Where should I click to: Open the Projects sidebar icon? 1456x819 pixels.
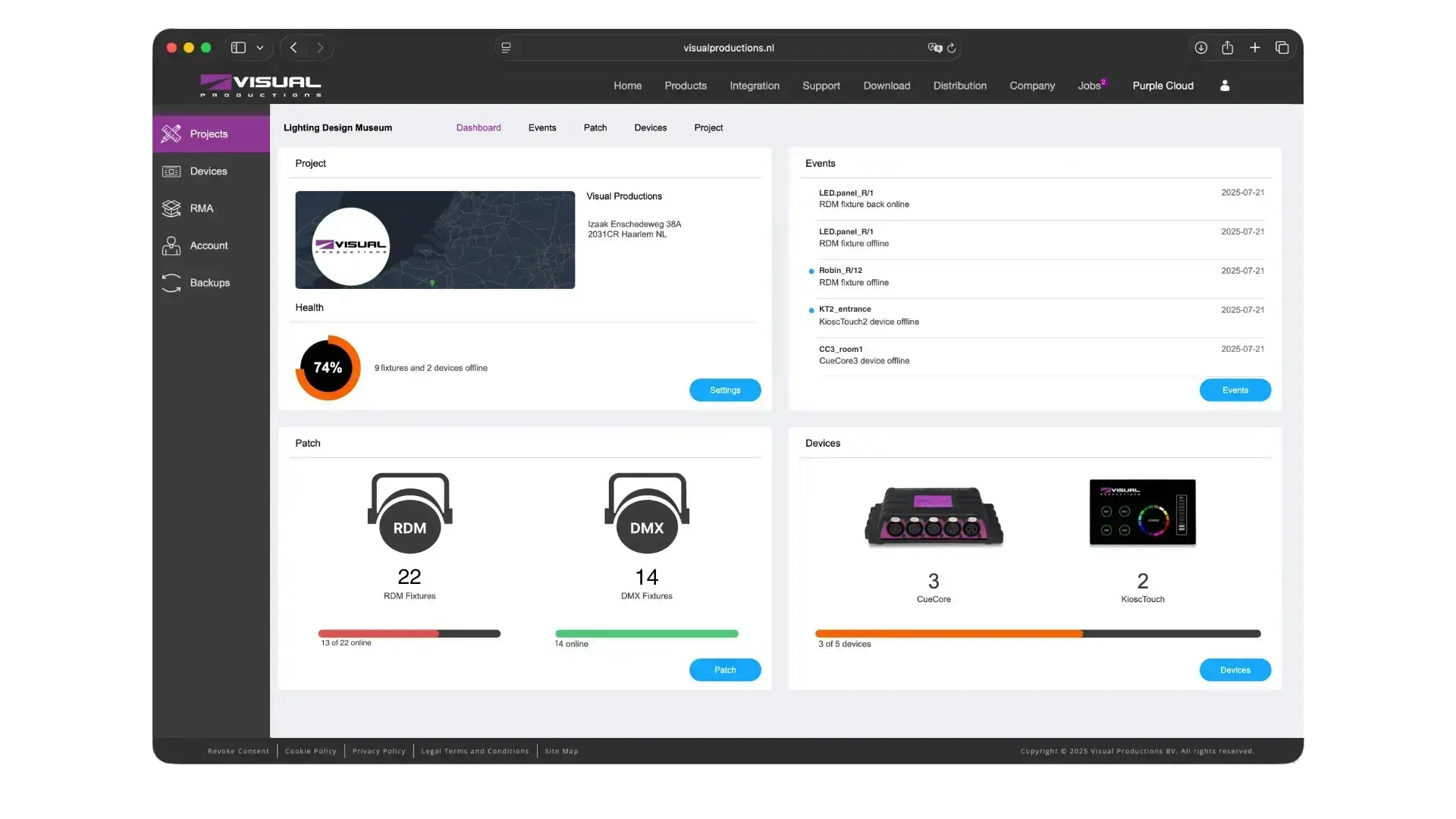click(171, 134)
